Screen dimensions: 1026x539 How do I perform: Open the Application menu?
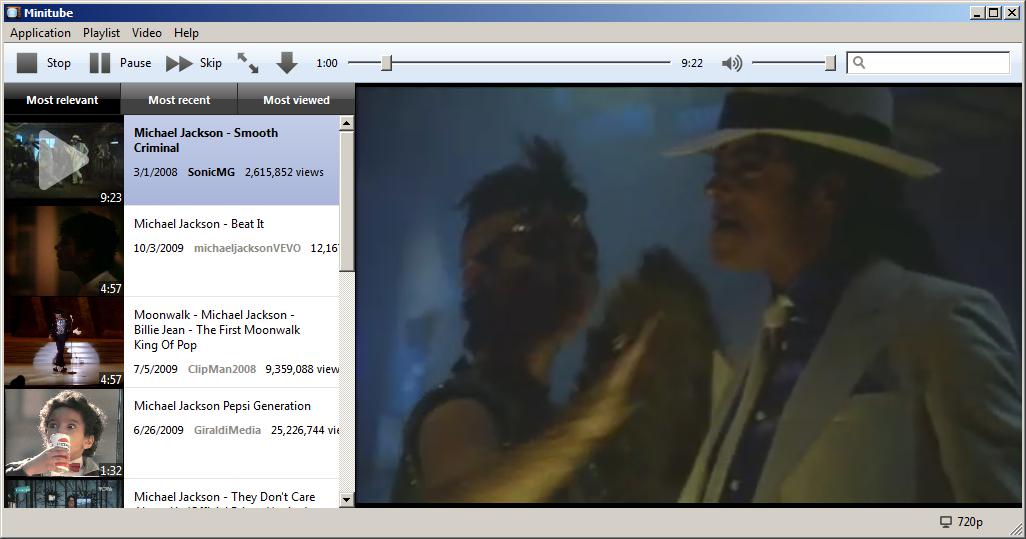[40, 33]
